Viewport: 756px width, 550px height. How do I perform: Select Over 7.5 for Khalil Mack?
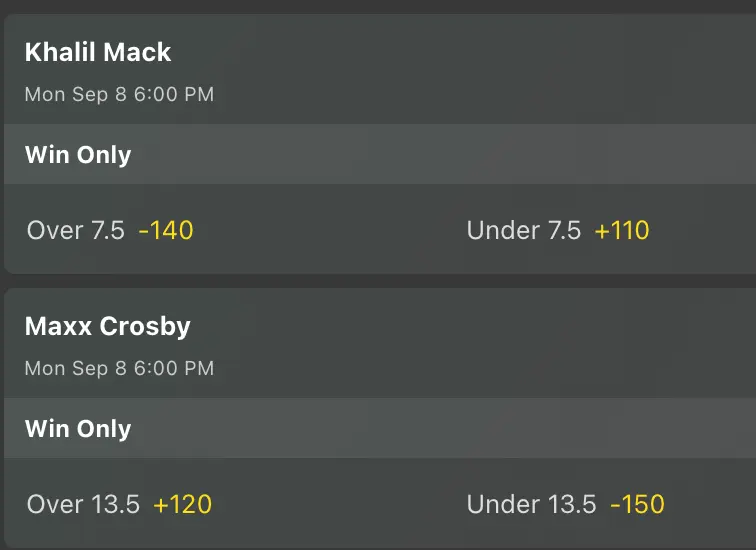point(110,231)
